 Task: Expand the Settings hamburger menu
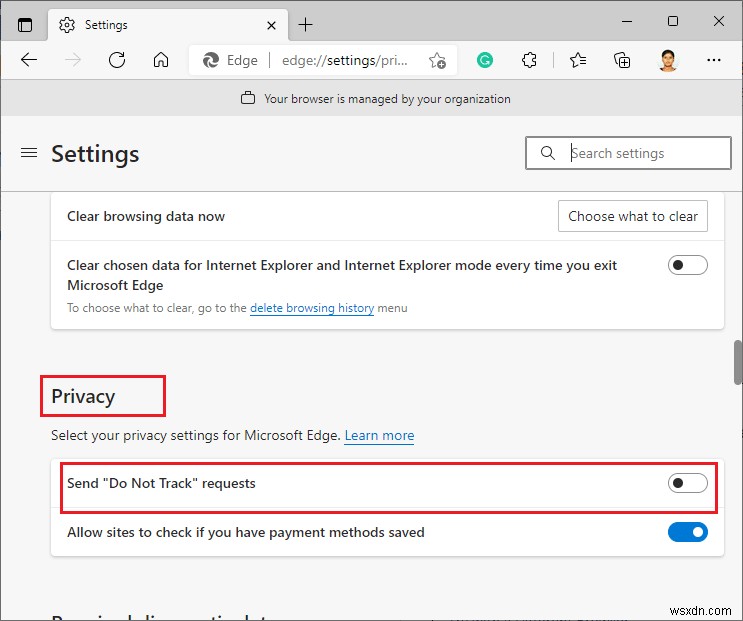pyautogui.click(x=29, y=153)
